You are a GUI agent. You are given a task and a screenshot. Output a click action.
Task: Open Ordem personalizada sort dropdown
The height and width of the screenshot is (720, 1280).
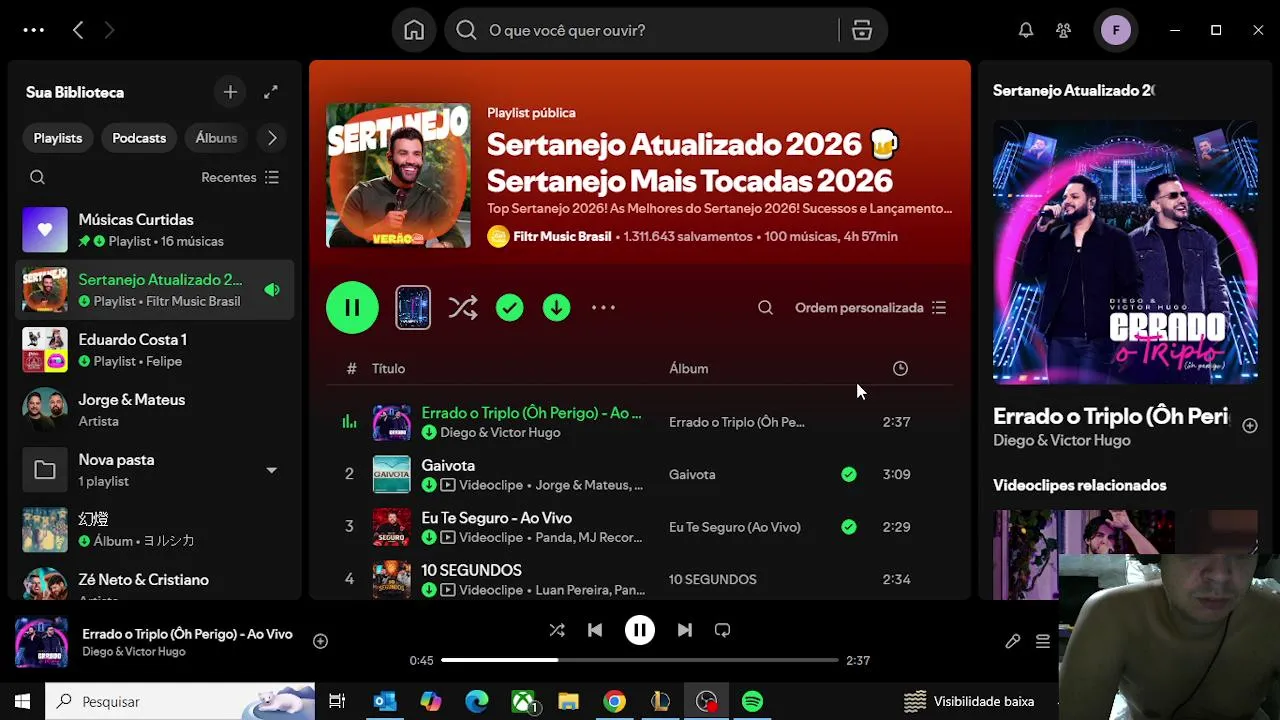(870, 308)
